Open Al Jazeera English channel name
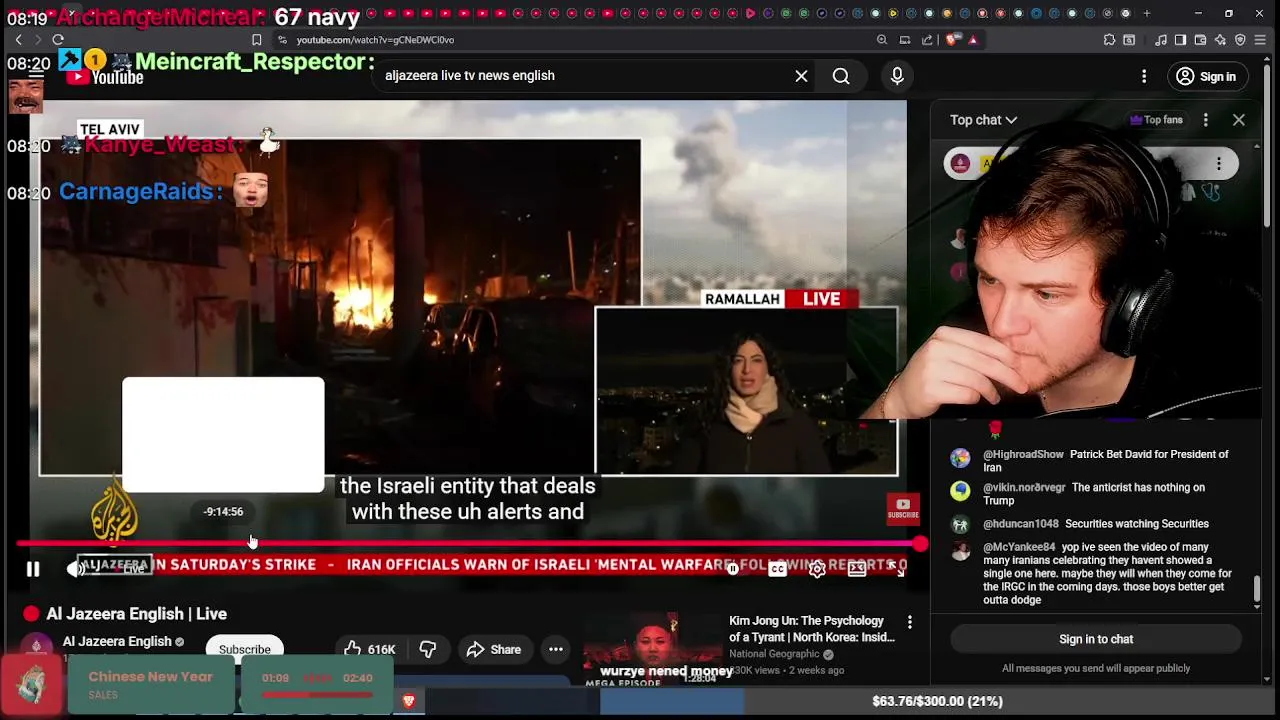The width and height of the screenshot is (1280, 720). pyautogui.click(x=117, y=641)
